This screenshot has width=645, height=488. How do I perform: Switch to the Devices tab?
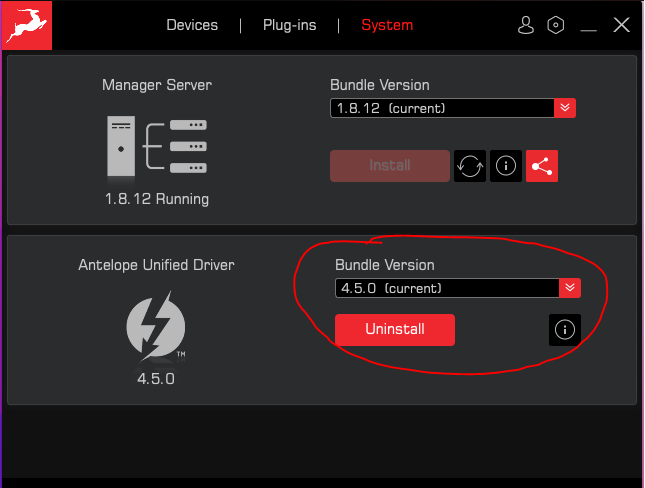coord(192,25)
